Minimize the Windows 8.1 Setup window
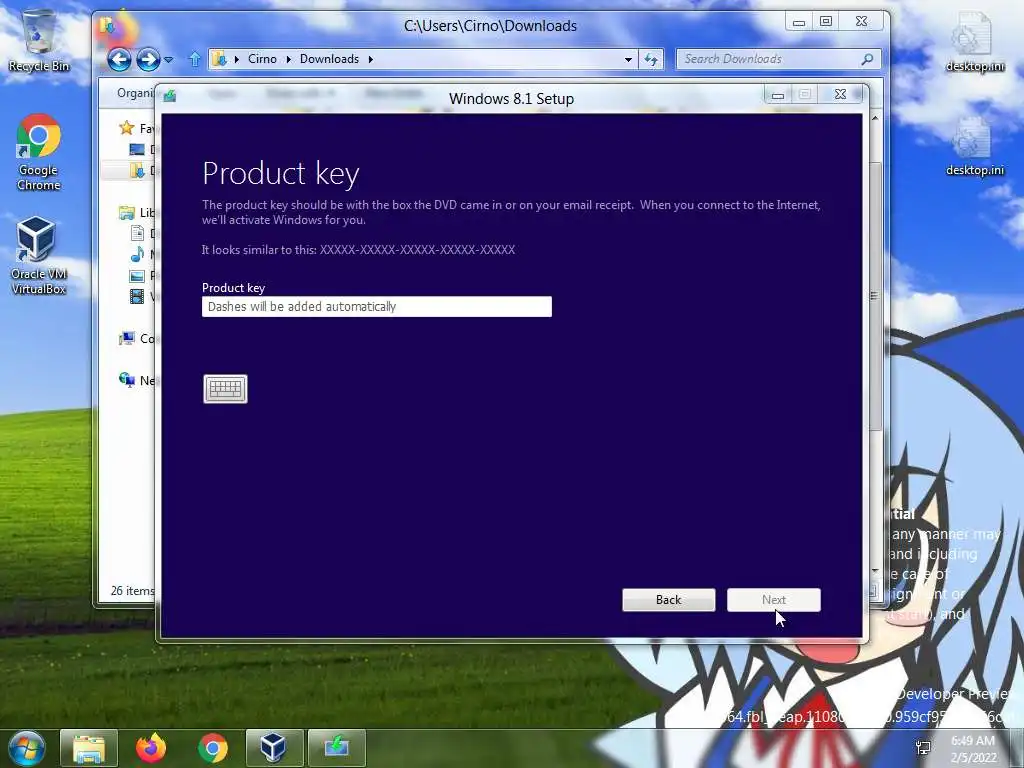The height and width of the screenshot is (768, 1024). 778,95
